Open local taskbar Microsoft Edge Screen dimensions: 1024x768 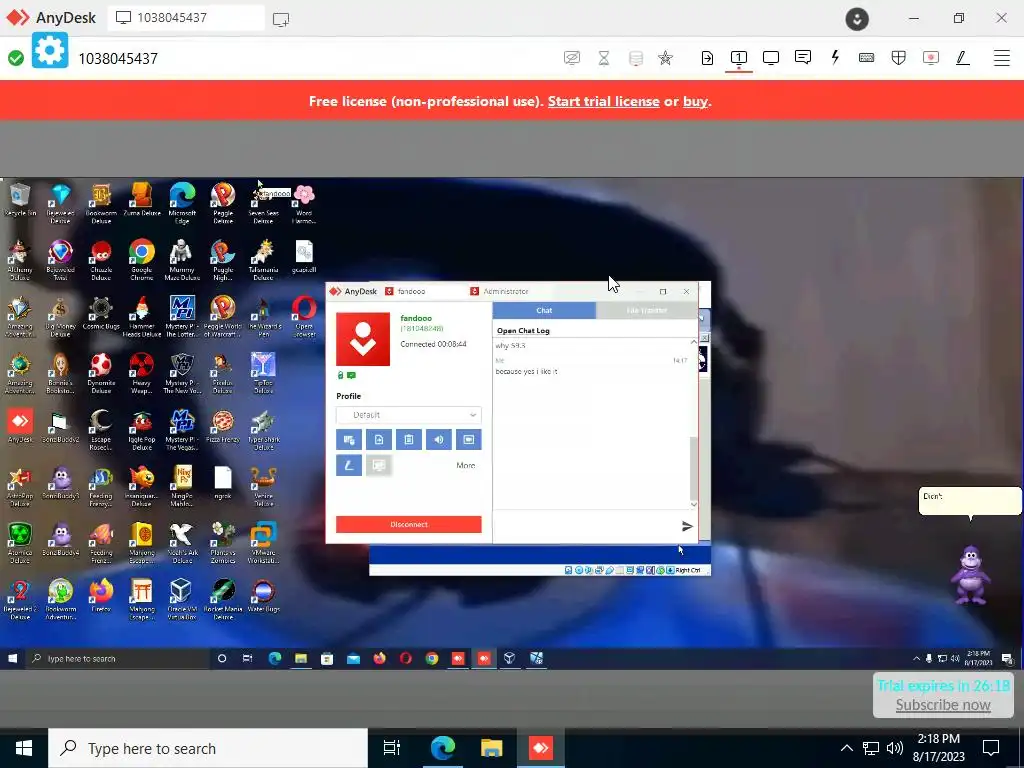coord(443,748)
